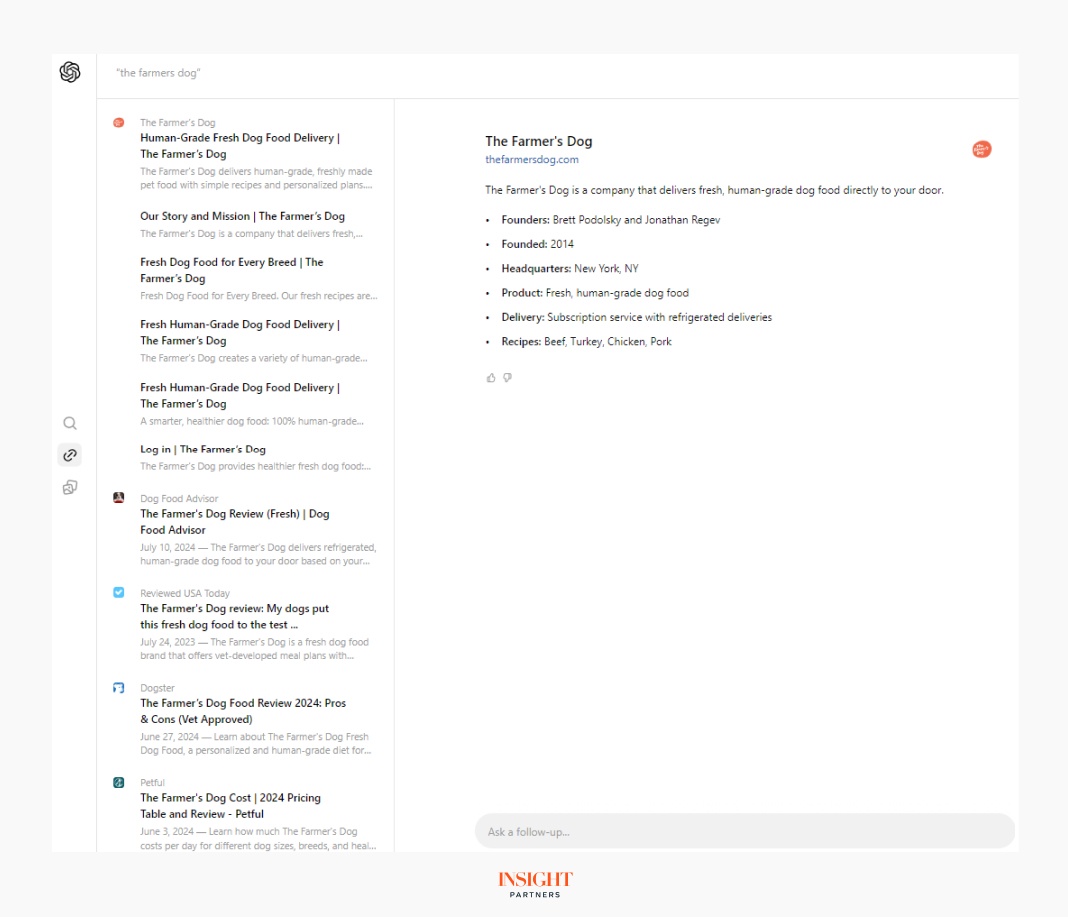The image size is (1068, 917).
Task: Click the top search box containing "the farmers dog"
Action: (560, 73)
